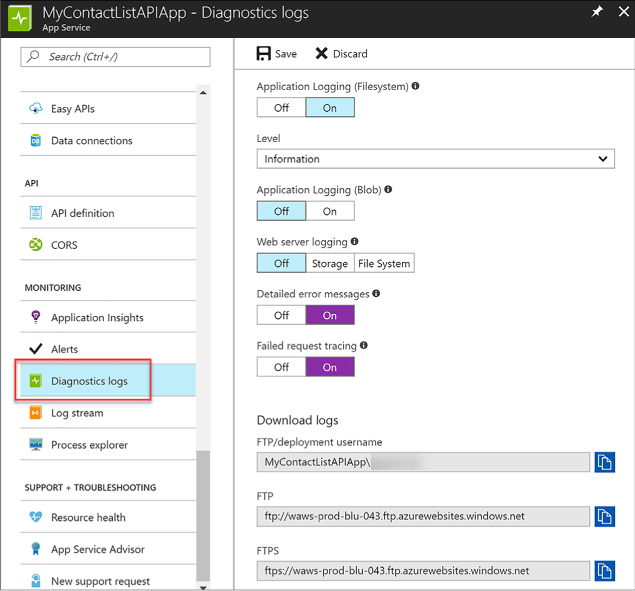Open Easy APIs menu item
635x591 pixels.
108,108
